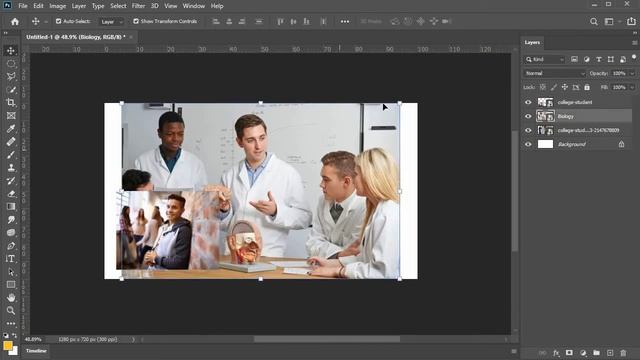Select the Pen tool
The width and height of the screenshot is (640, 360).
(11, 246)
